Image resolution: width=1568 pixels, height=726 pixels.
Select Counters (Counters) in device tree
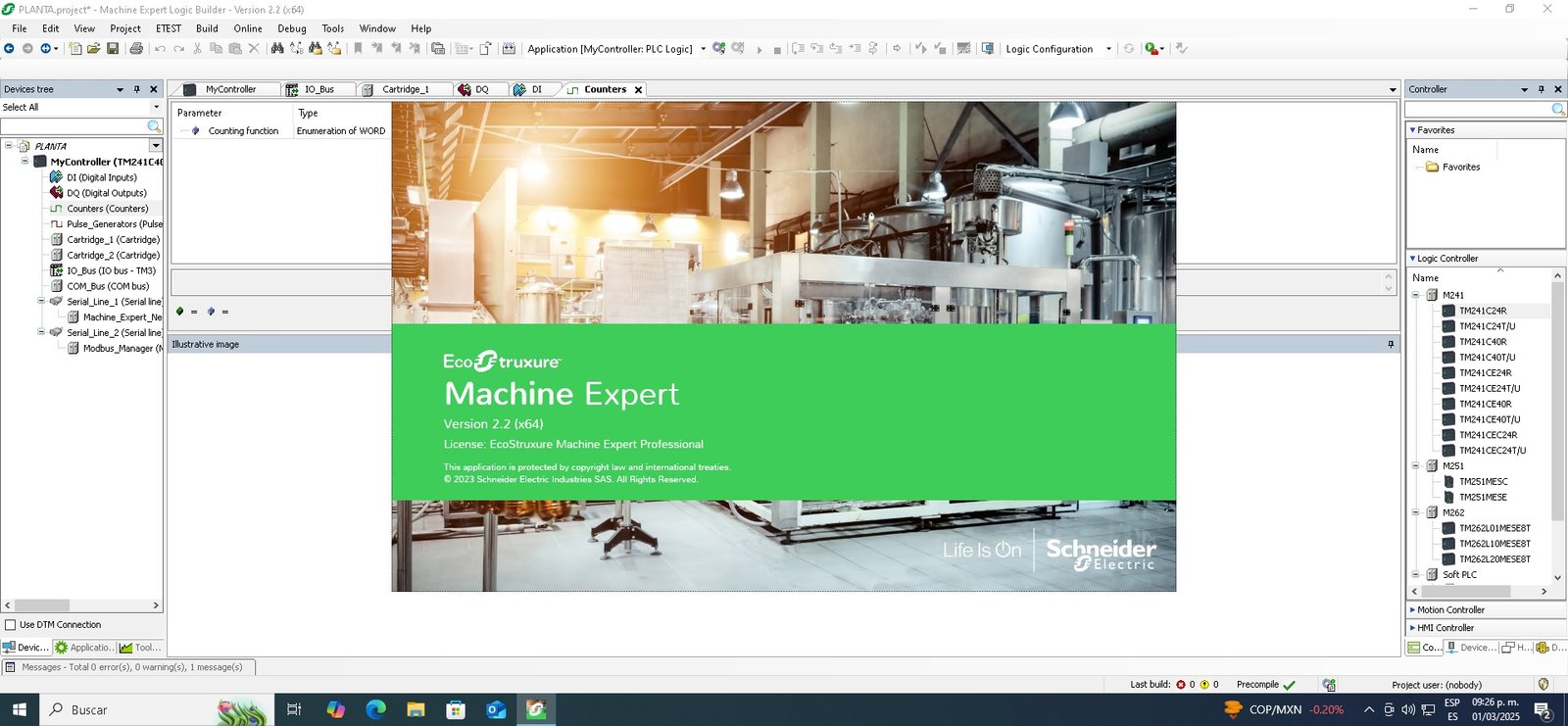tap(108, 209)
